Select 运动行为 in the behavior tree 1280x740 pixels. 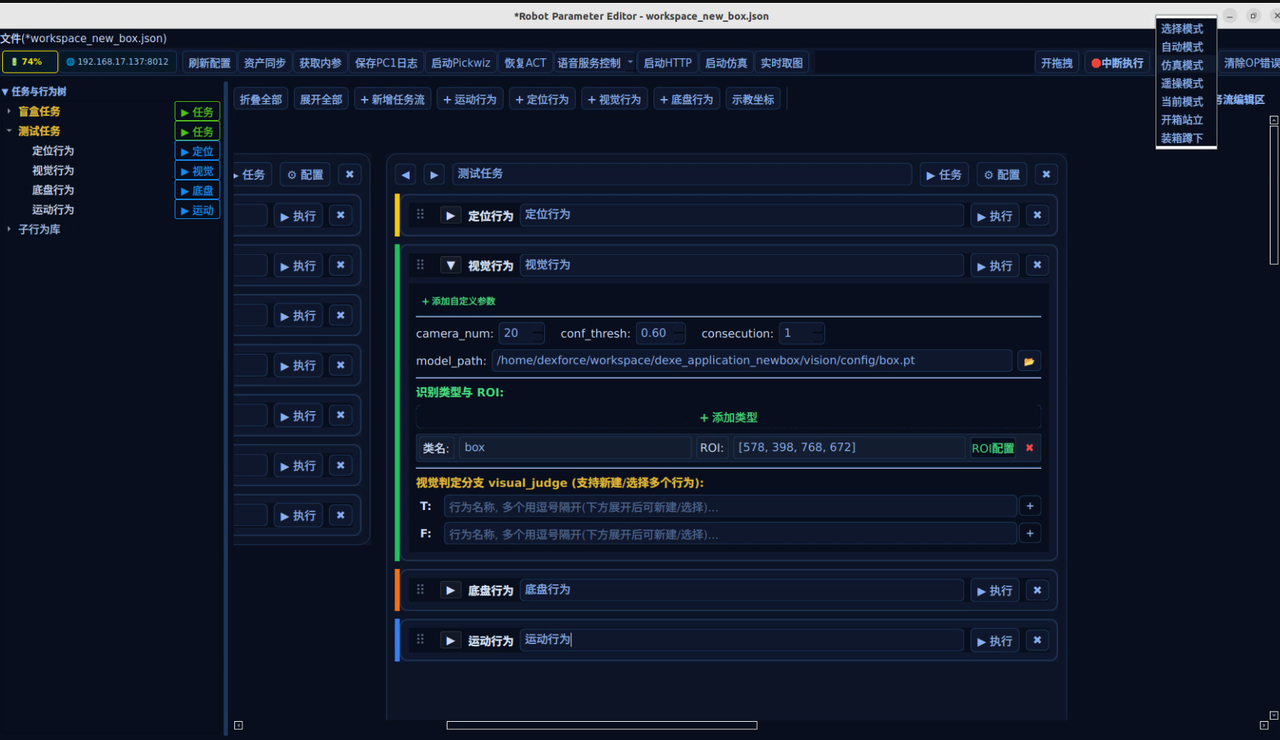point(53,210)
